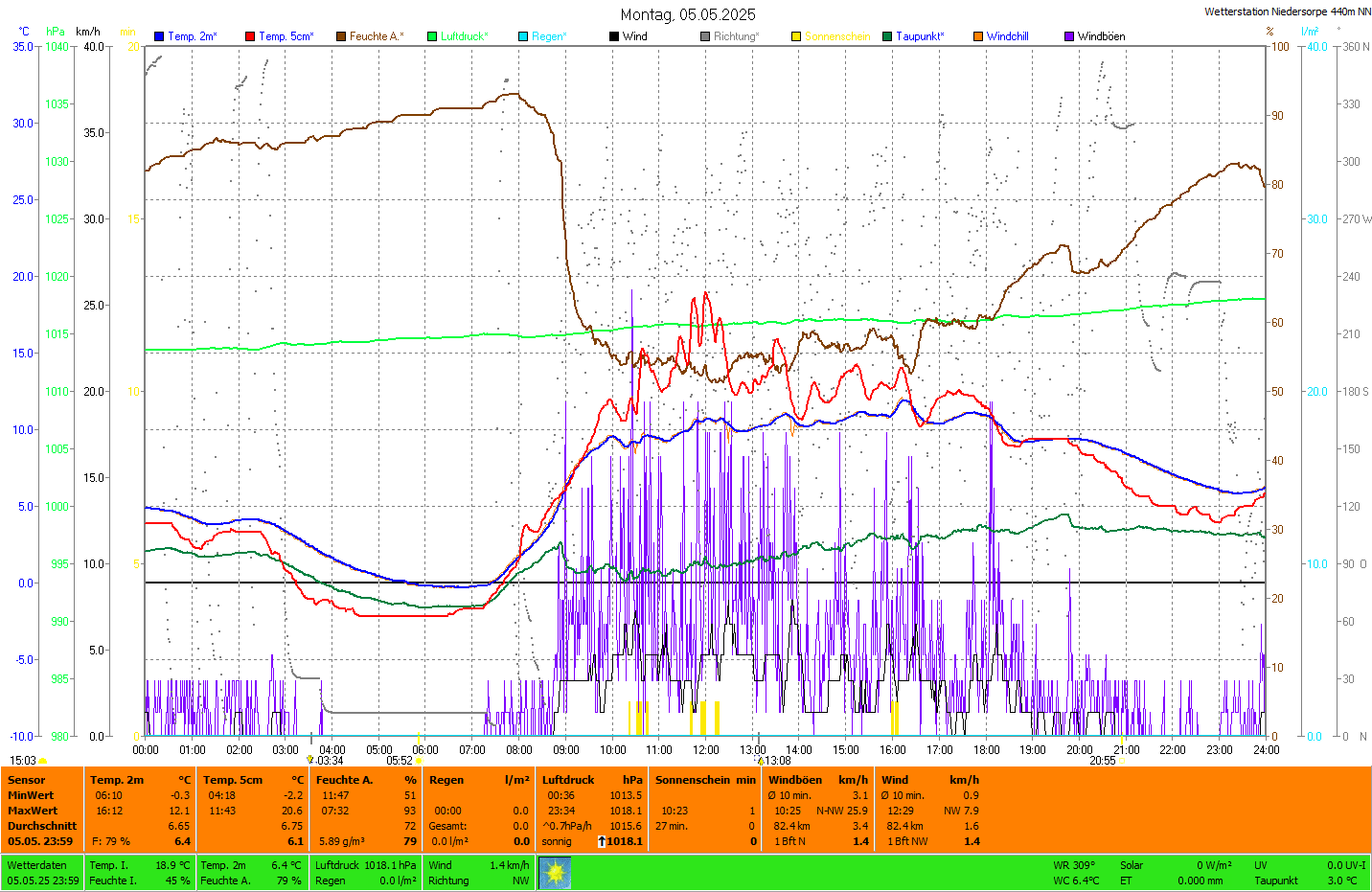Click the marker icon labeled 13:08
Viewport: 1372px width, 892px height.
point(760,761)
